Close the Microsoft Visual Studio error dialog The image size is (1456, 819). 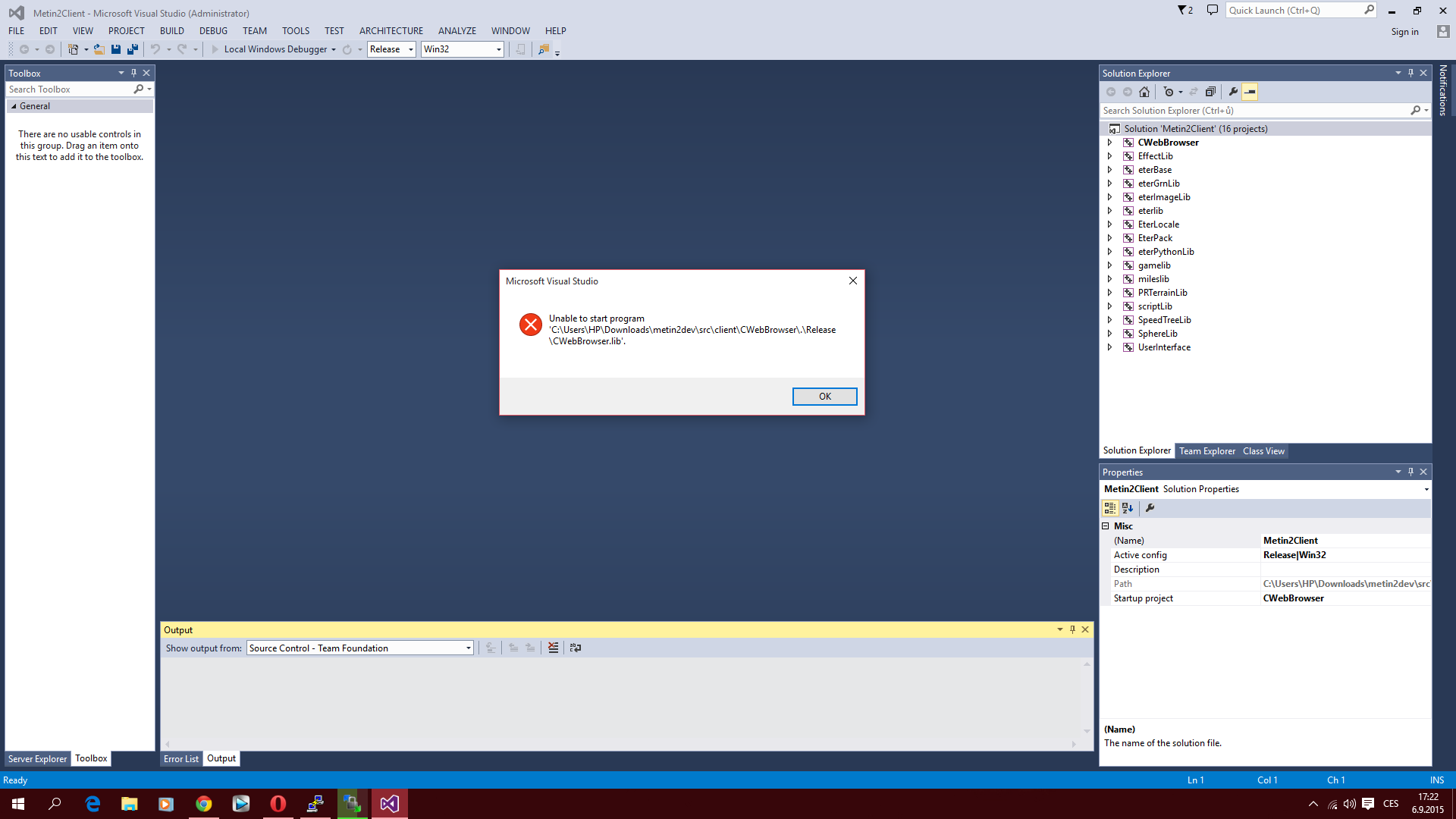click(853, 281)
